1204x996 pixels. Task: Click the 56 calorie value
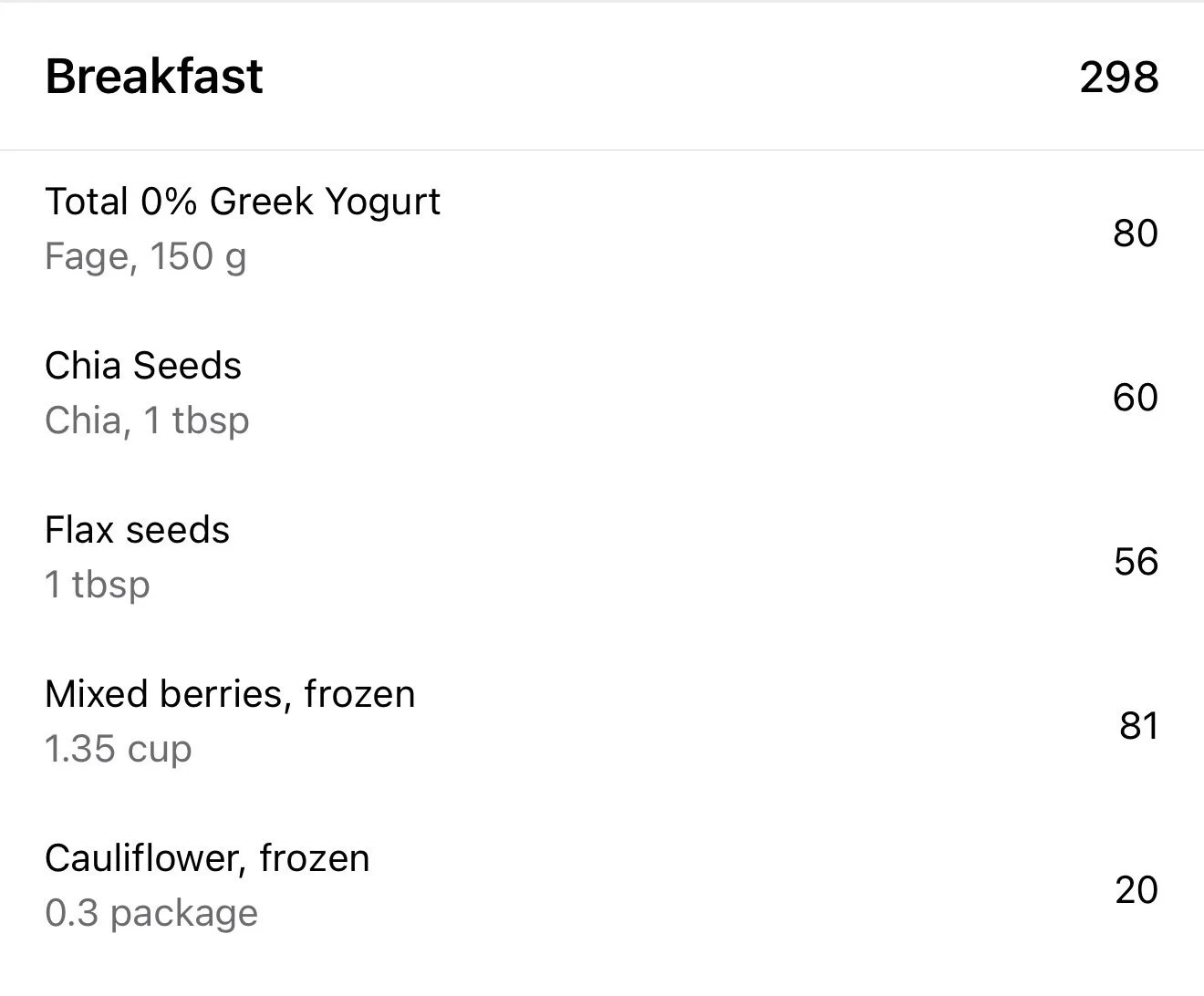point(1136,562)
